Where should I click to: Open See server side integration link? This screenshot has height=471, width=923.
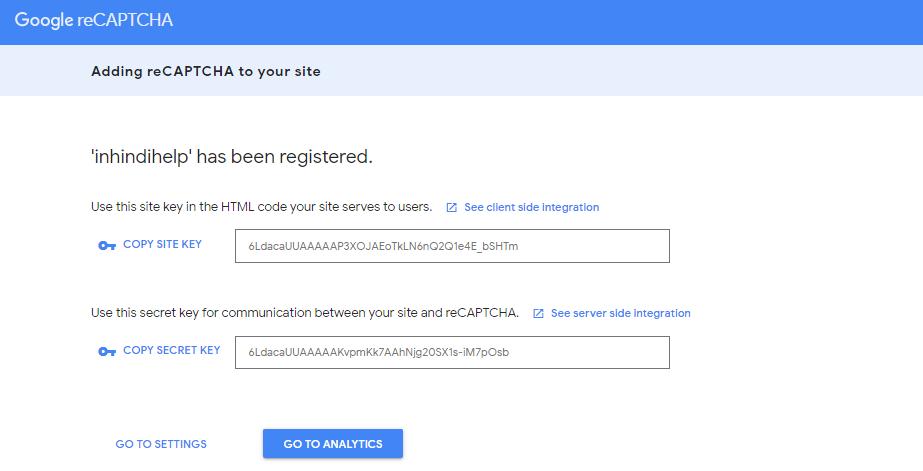620,313
